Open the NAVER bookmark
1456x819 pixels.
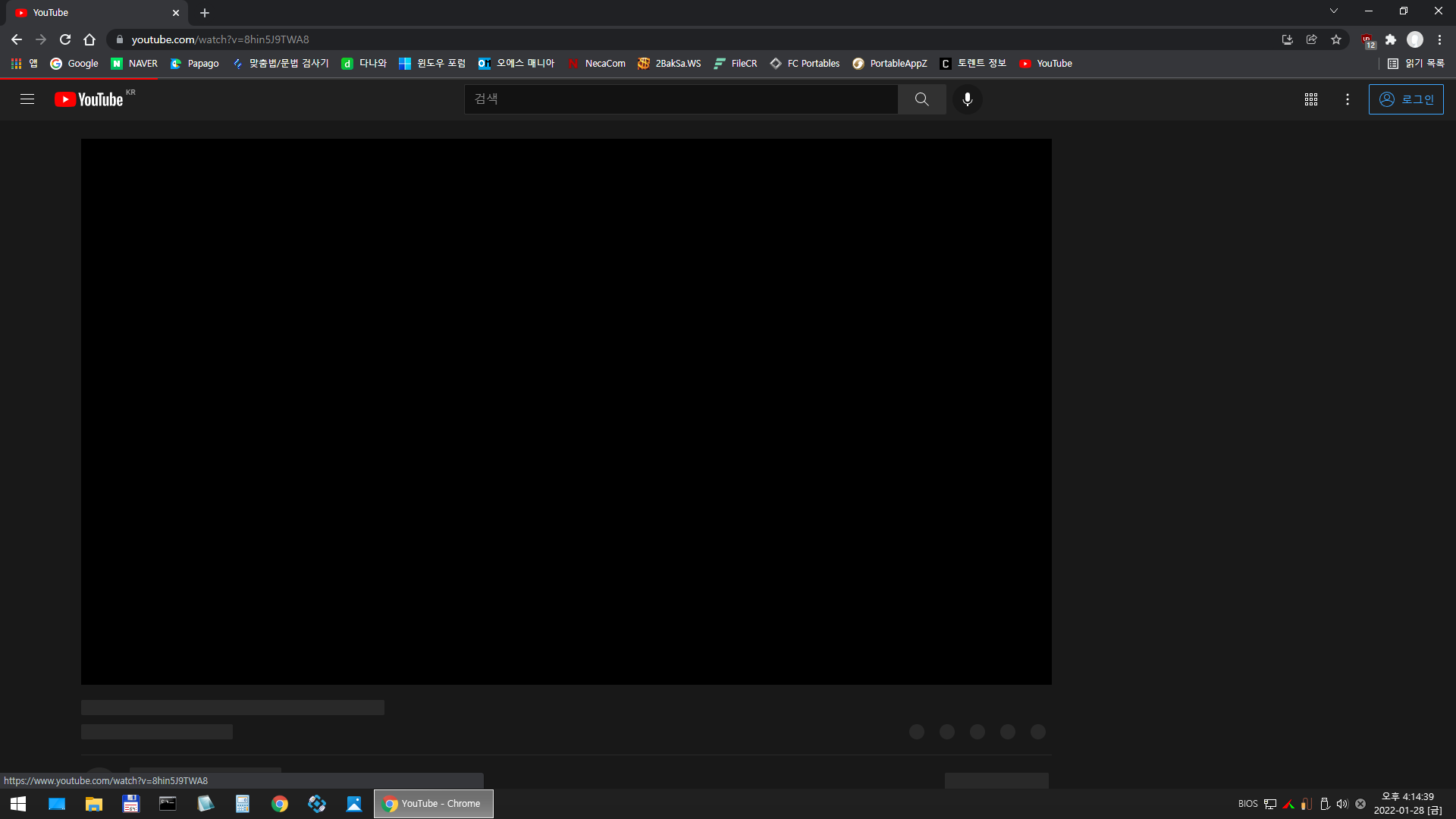point(134,64)
